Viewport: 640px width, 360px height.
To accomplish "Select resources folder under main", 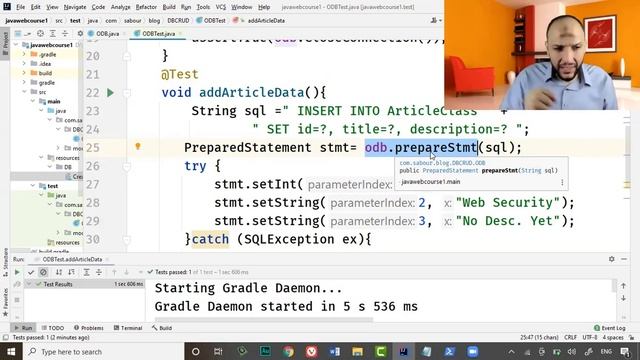I will tap(64, 158).
